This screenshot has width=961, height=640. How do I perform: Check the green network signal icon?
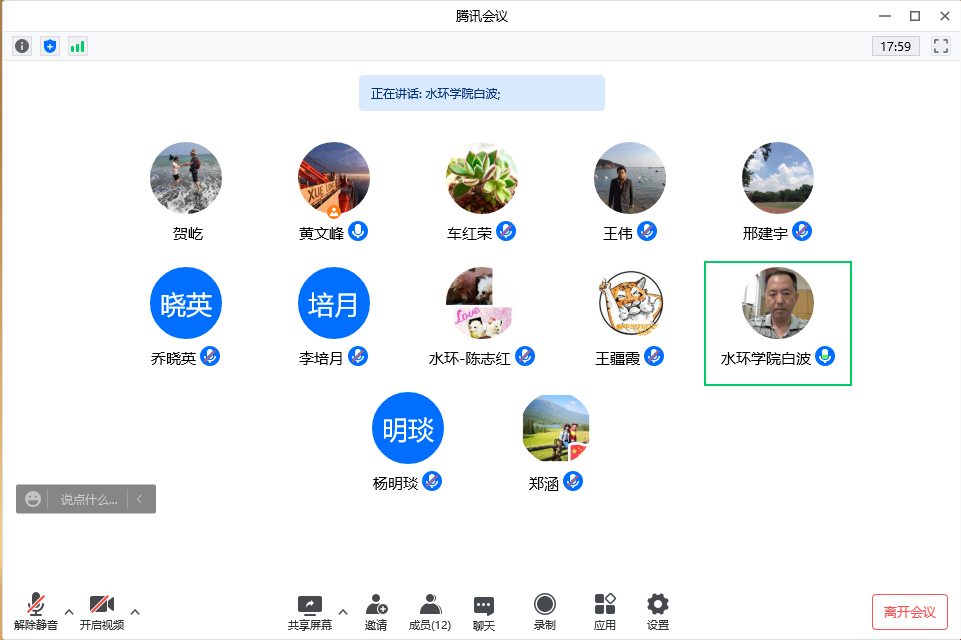tap(77, 46)
